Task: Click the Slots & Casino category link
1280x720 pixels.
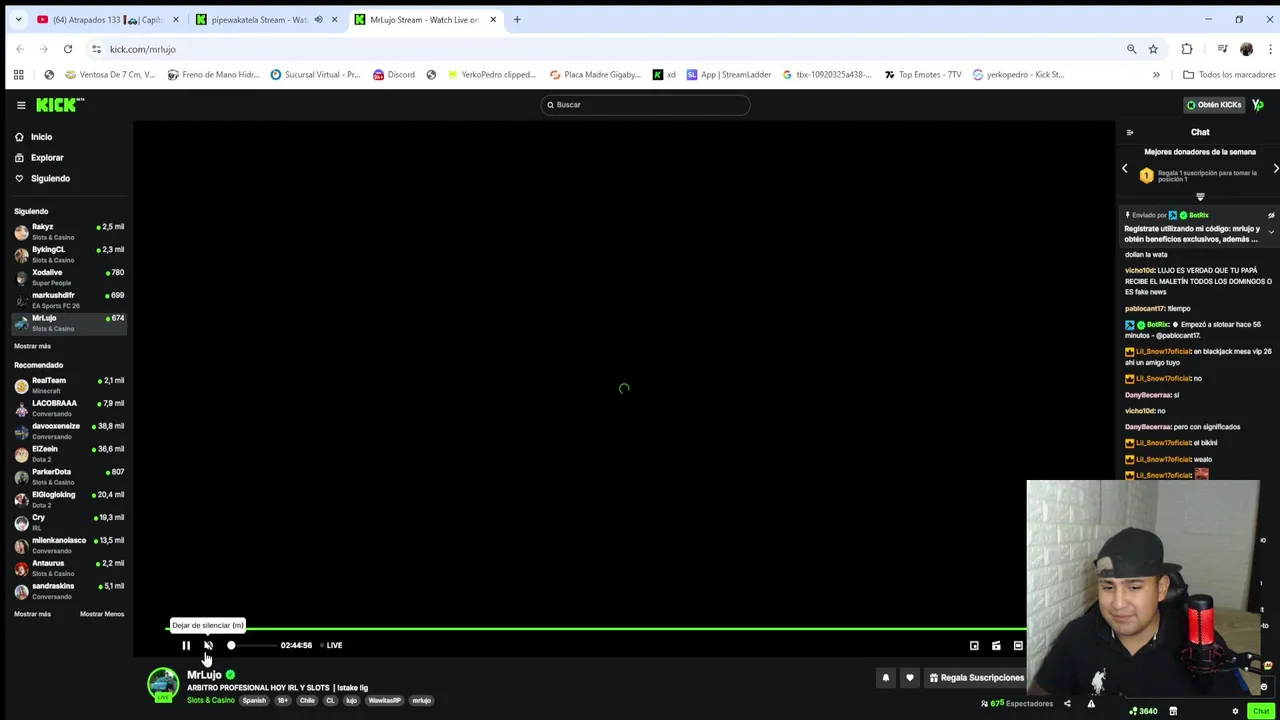Action: tap(211, 700)
